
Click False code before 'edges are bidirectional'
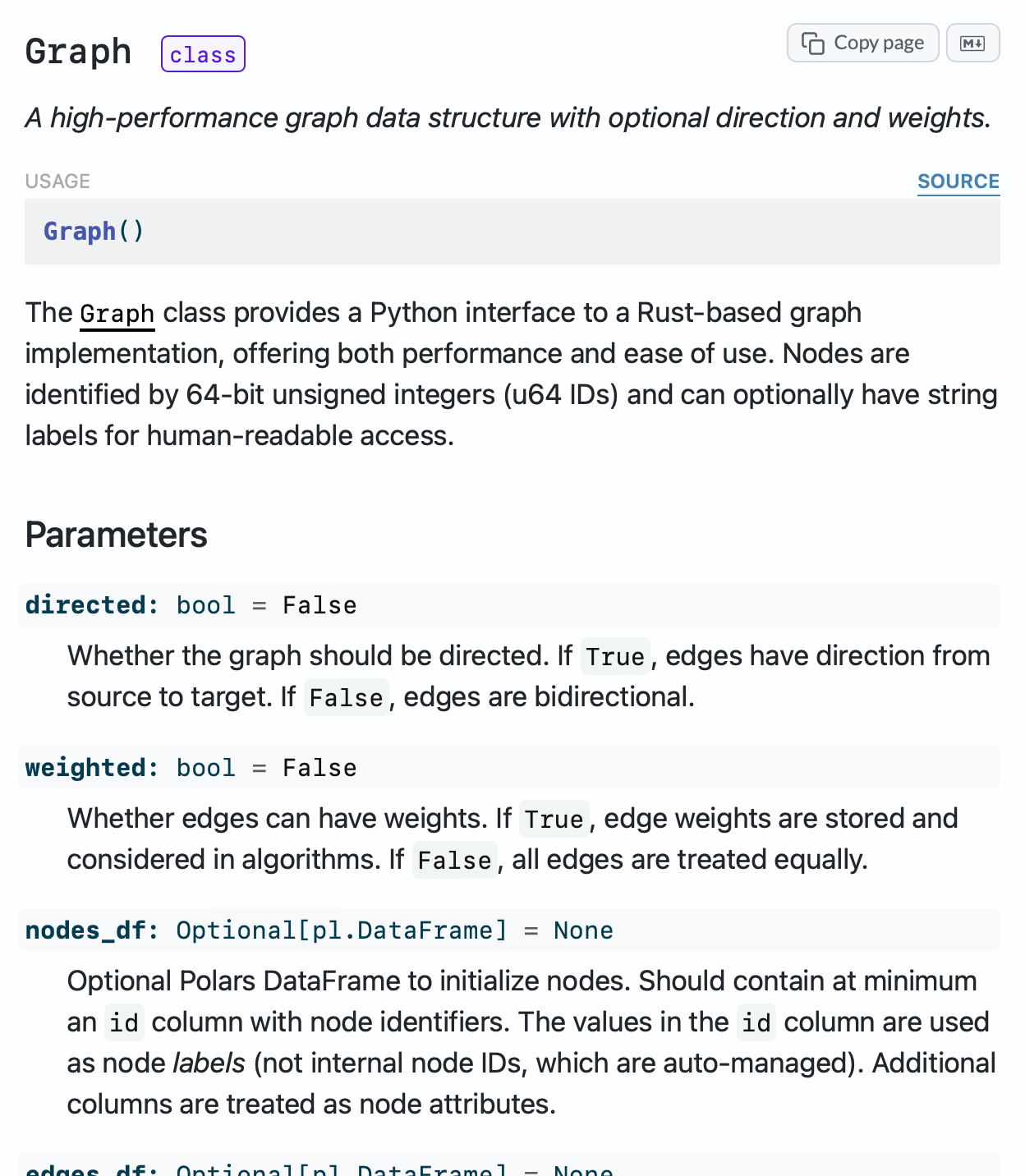346,698
